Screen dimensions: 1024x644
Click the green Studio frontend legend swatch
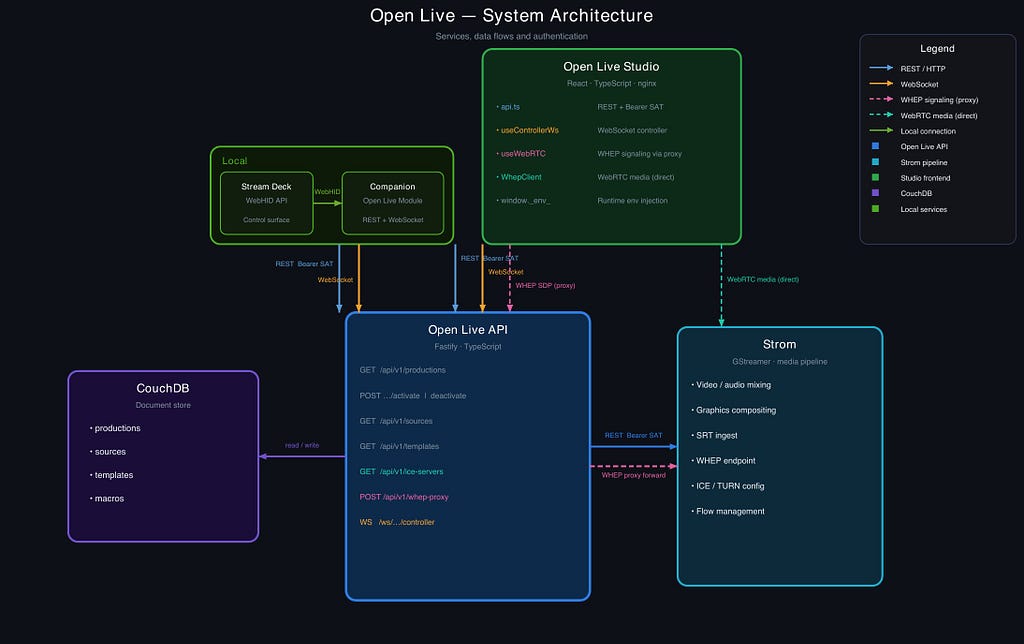[x=875, y=178]
